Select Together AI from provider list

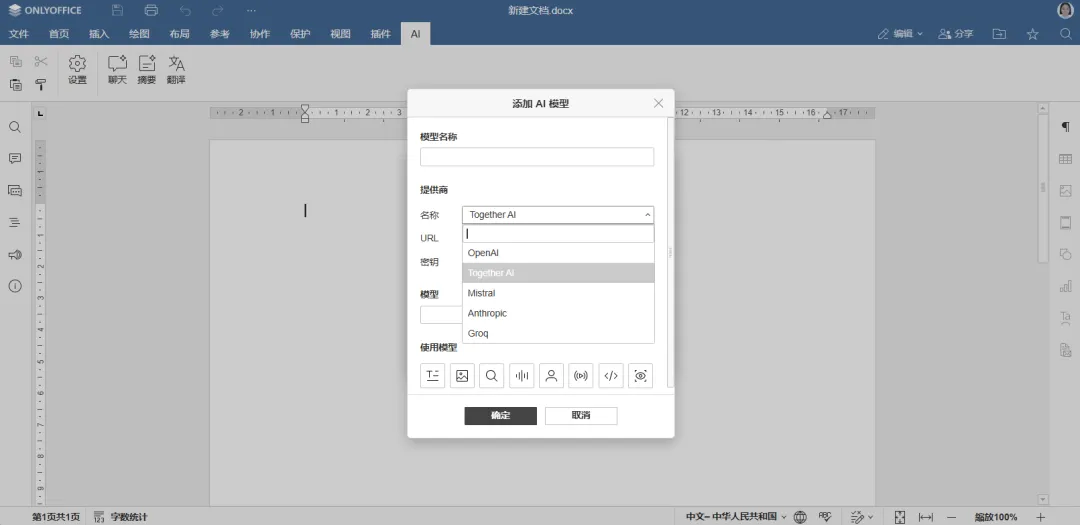[x=558, y=273]
